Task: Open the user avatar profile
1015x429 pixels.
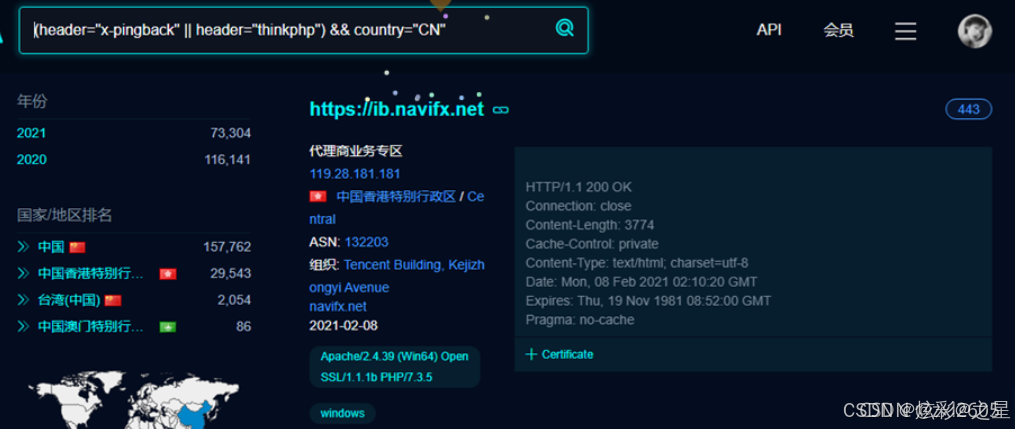Action: pyautogui.click(x=974, y=31)
